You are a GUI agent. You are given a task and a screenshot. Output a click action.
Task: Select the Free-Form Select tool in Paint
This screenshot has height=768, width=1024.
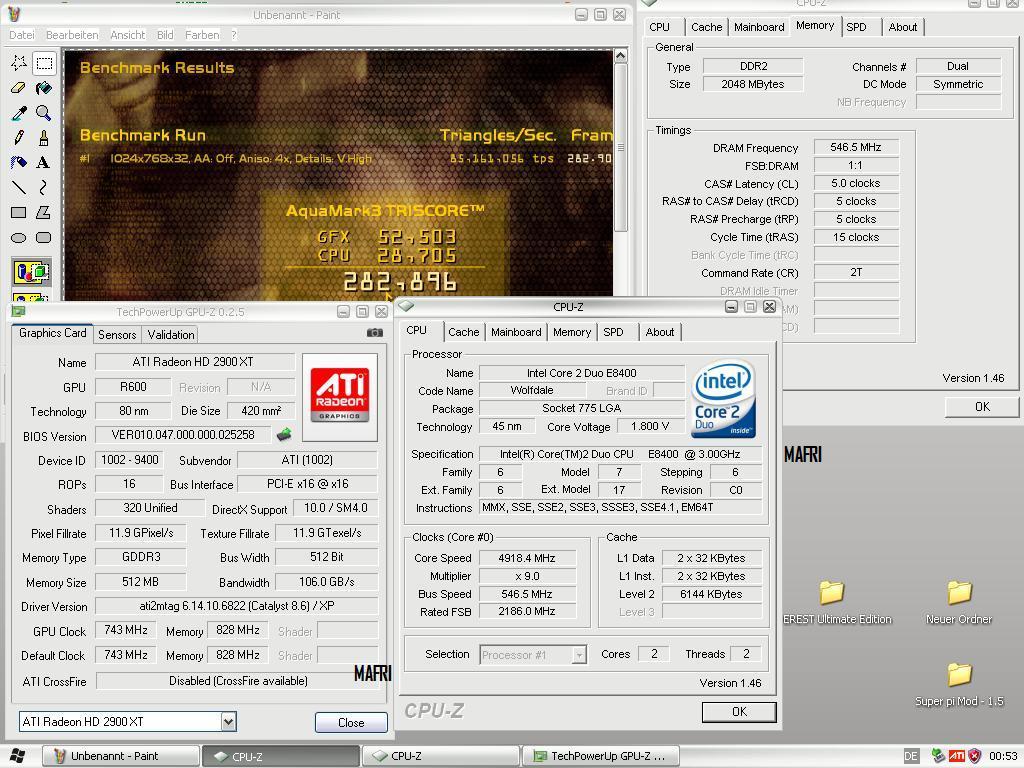point(19,63)
